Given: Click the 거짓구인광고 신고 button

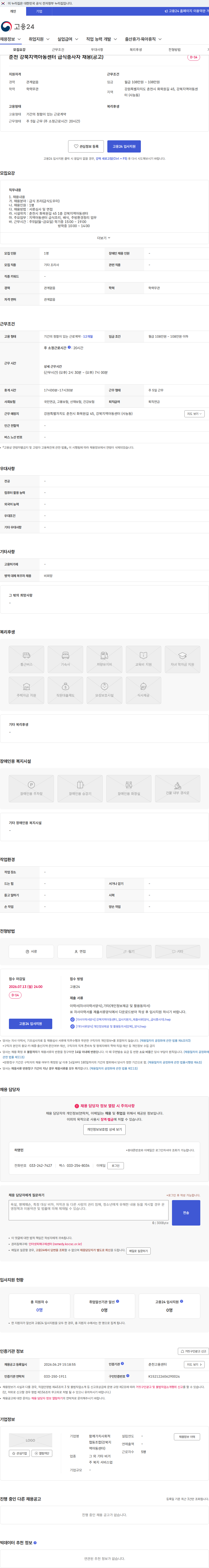Looking at the screenshot, I should click(193, 1351).
